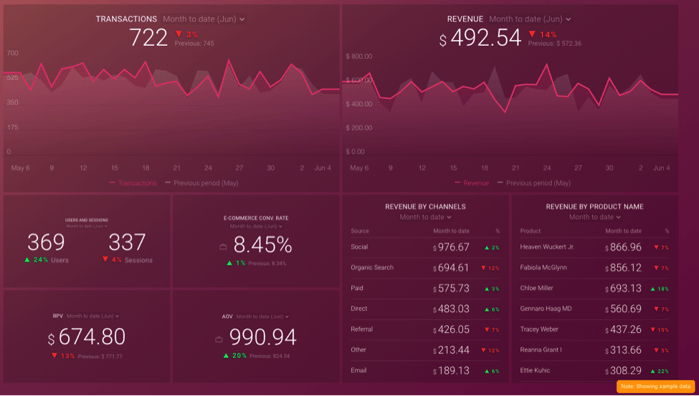Open the Revenue chart date range dropdown
The image size is (699, 396).
pyautogui.click(x=530, y=19)
